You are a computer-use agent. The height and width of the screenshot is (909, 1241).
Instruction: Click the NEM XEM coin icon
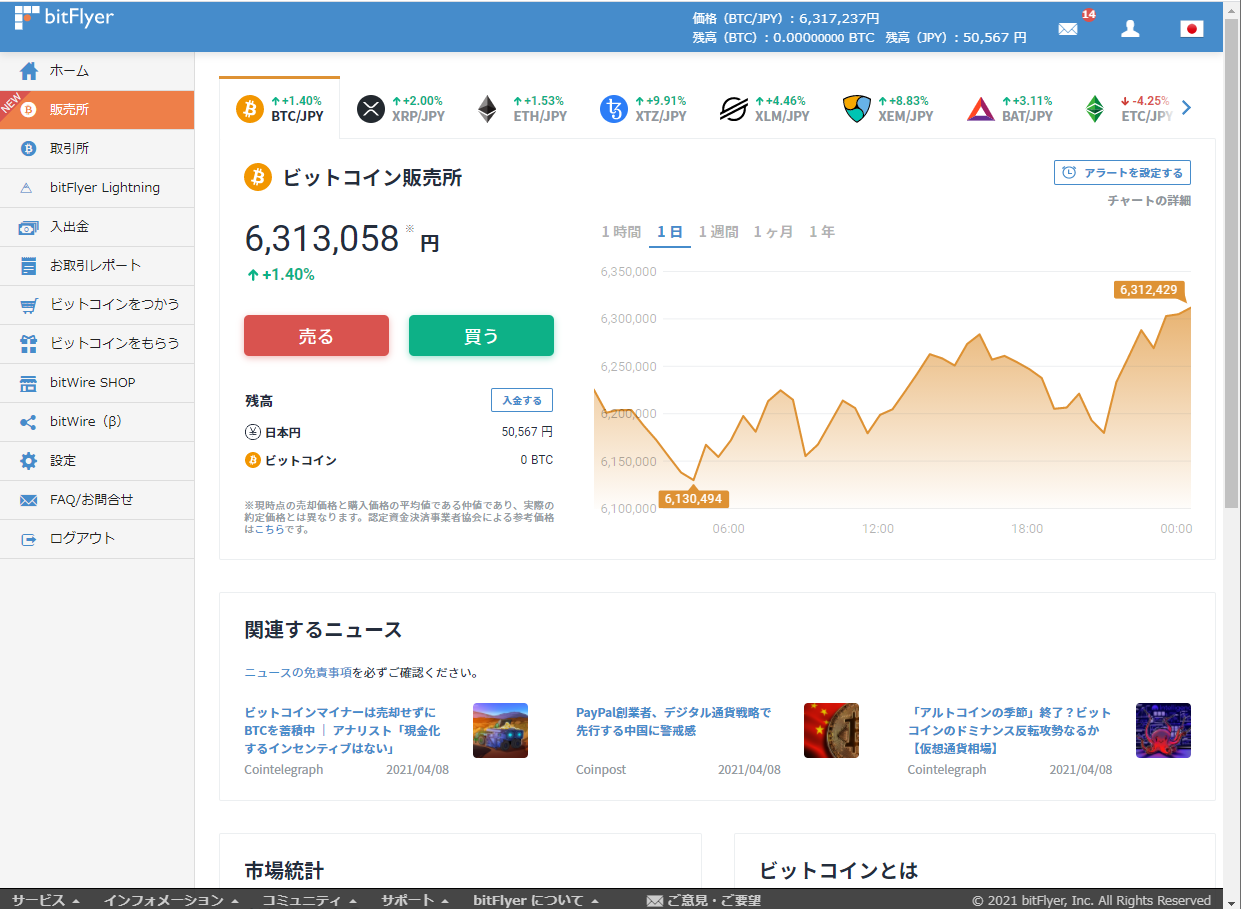(857, 109)
